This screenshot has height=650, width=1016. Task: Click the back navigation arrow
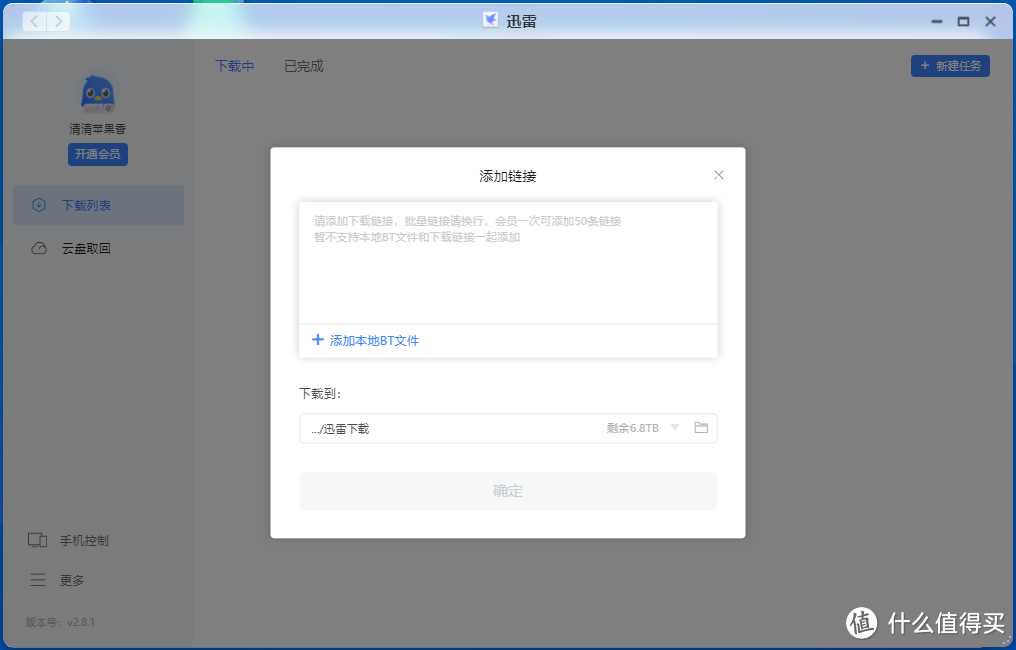[34, 21]
